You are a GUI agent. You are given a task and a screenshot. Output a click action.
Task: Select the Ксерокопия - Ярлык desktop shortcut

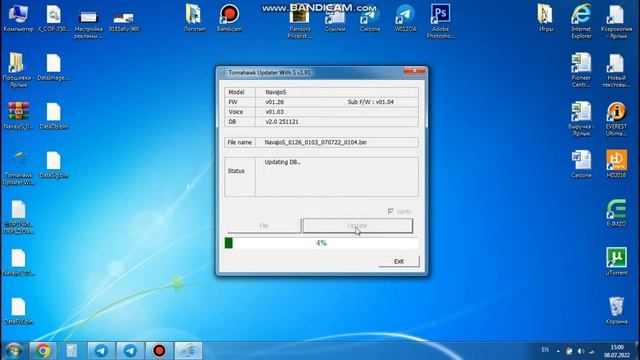(x=616, y=21)
